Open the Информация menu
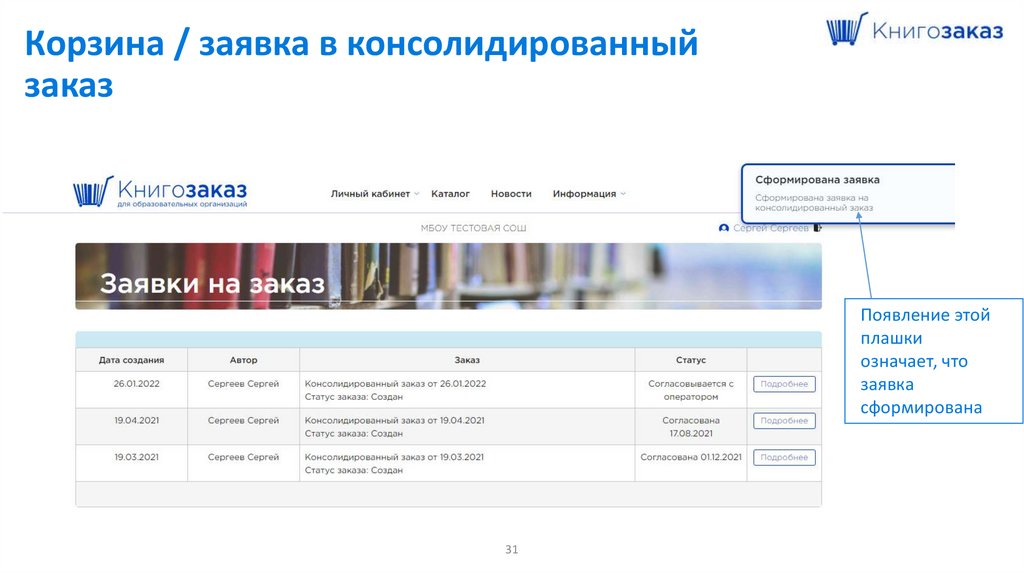 [584, 194]
